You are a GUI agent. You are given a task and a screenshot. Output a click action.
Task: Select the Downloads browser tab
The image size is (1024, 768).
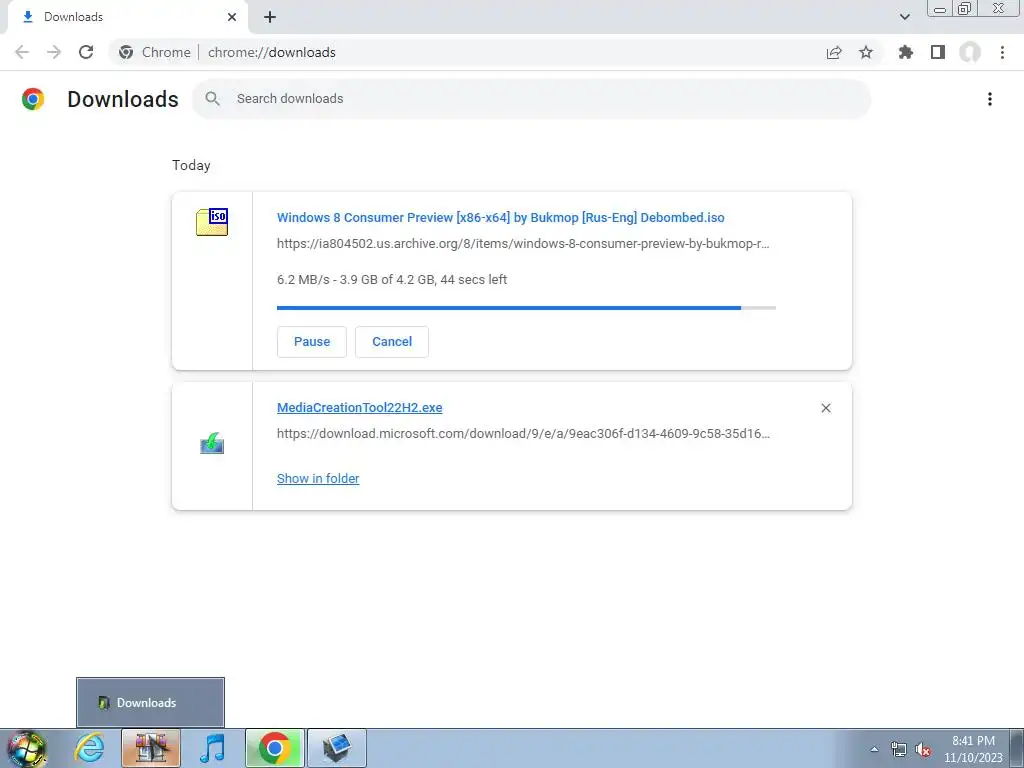(127, 17)
